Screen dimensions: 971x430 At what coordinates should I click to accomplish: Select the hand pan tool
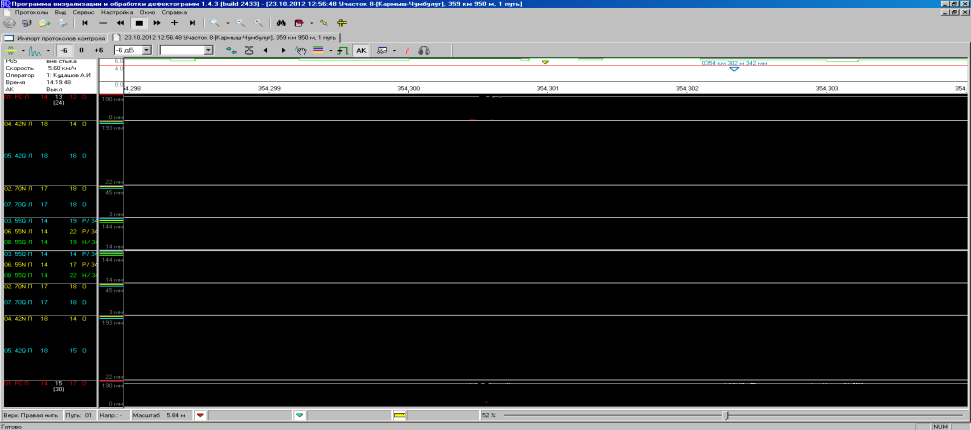[302, 49]
